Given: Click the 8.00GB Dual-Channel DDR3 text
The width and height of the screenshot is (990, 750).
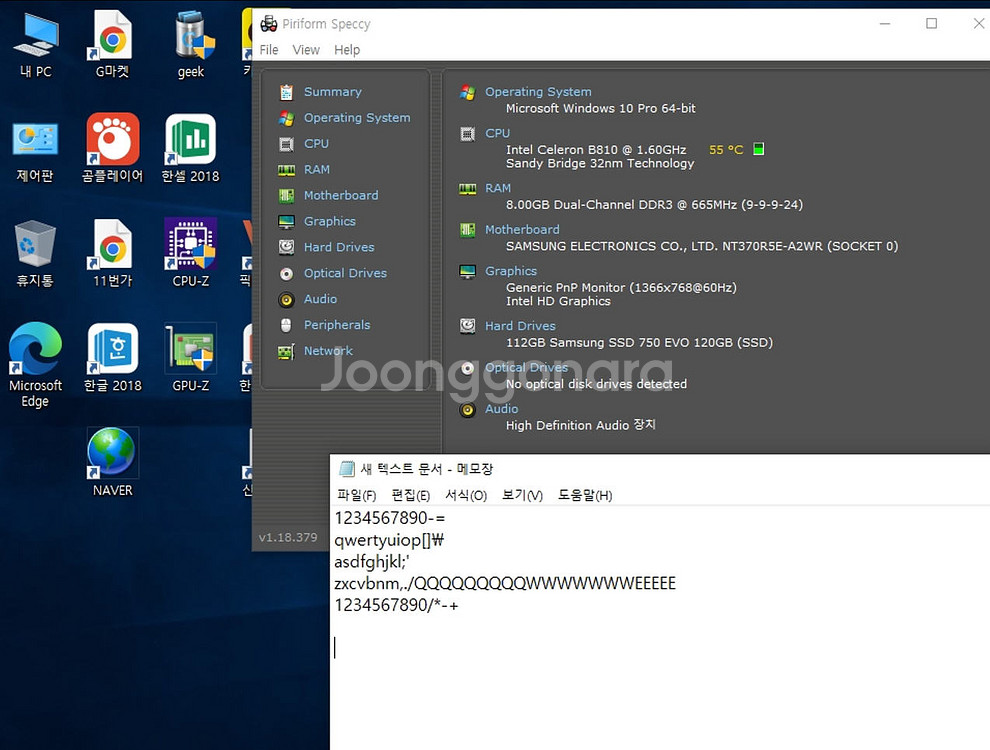Looking at the screenshot, I should pos(654,205).
